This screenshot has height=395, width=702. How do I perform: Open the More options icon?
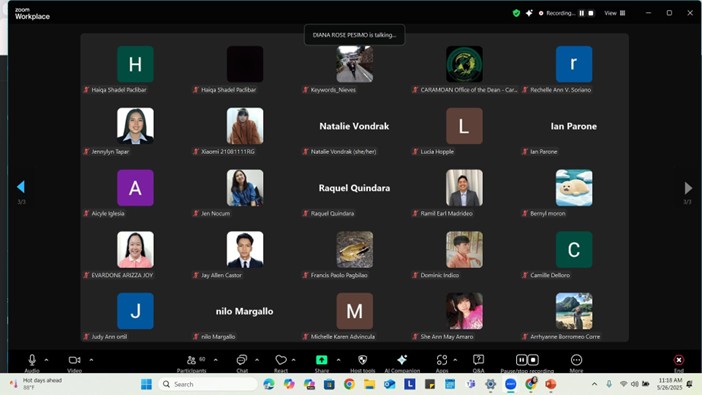(x=576, y=360)
